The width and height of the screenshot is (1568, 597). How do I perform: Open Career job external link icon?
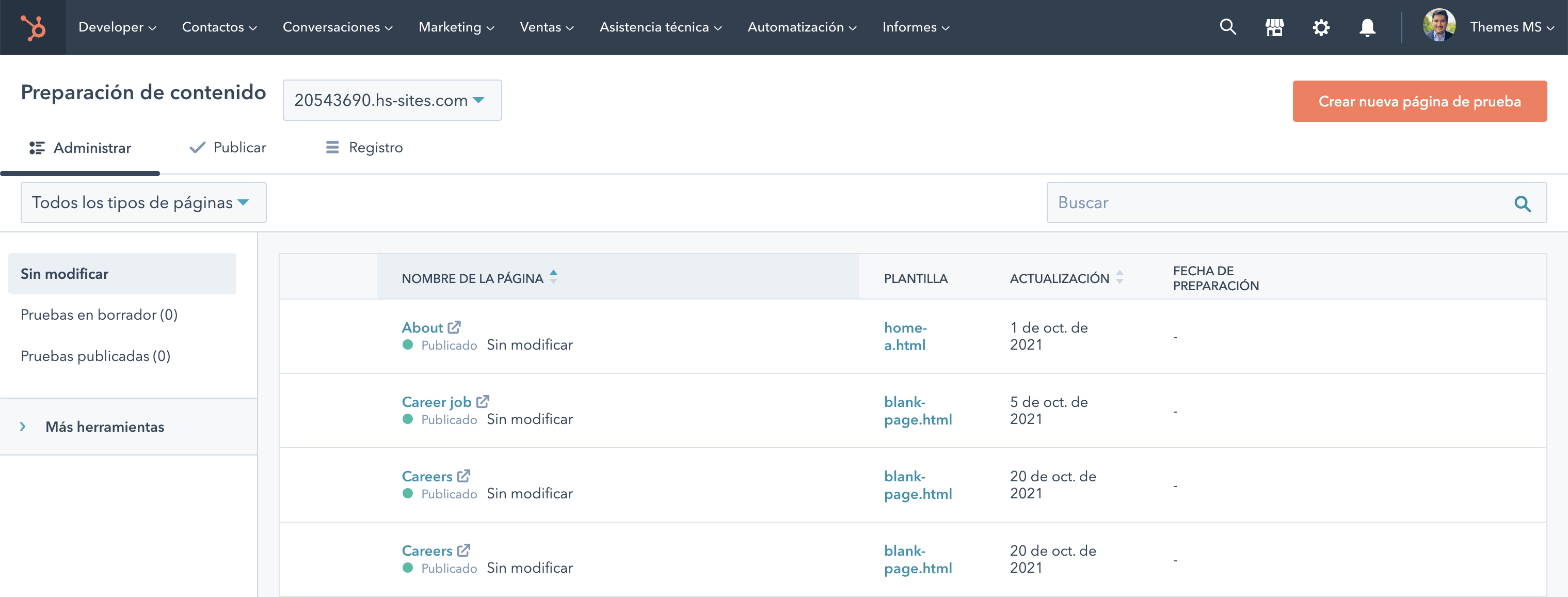tap(483, 401)
